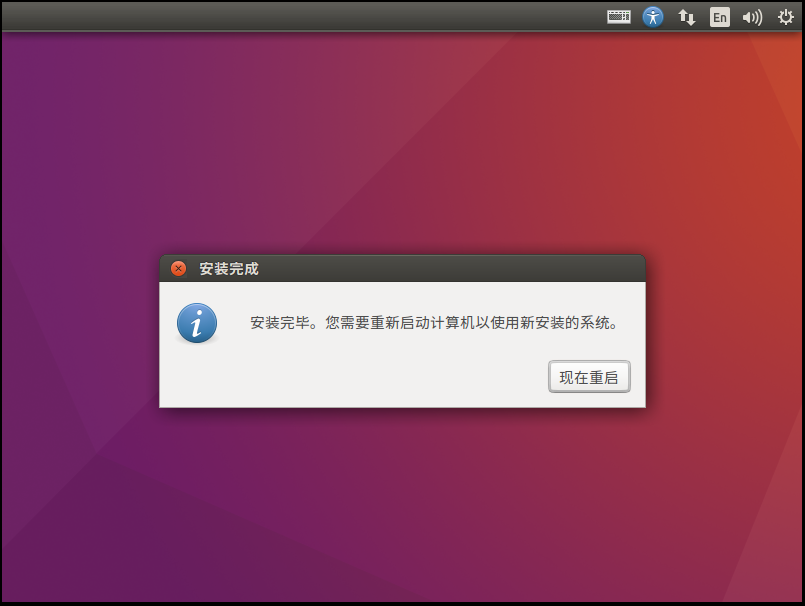The width and height of the screenshot is (805, 606).
Task: Click the blue information icon in dialog
Action: coord(197,323)
